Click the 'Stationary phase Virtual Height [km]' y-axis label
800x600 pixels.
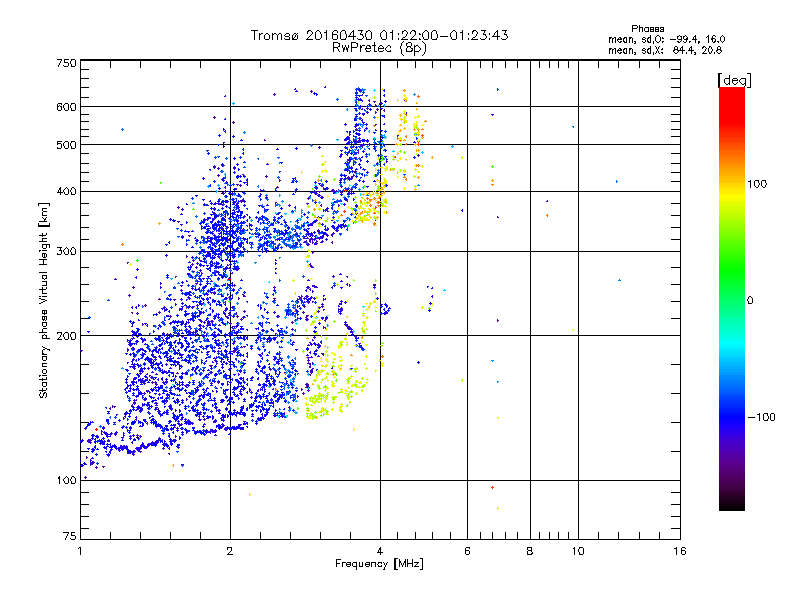(x=43, y=300)
